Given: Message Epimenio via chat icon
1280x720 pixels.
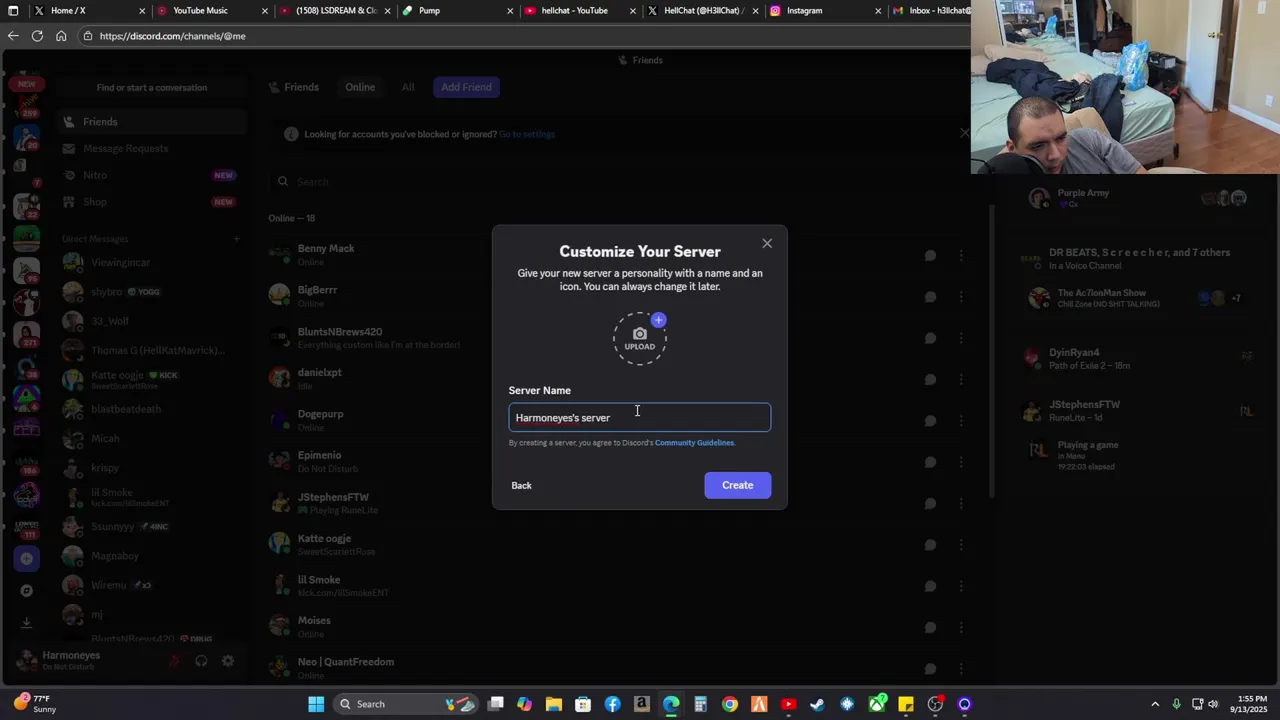Looking at the screenshot, I should point(930,462).
